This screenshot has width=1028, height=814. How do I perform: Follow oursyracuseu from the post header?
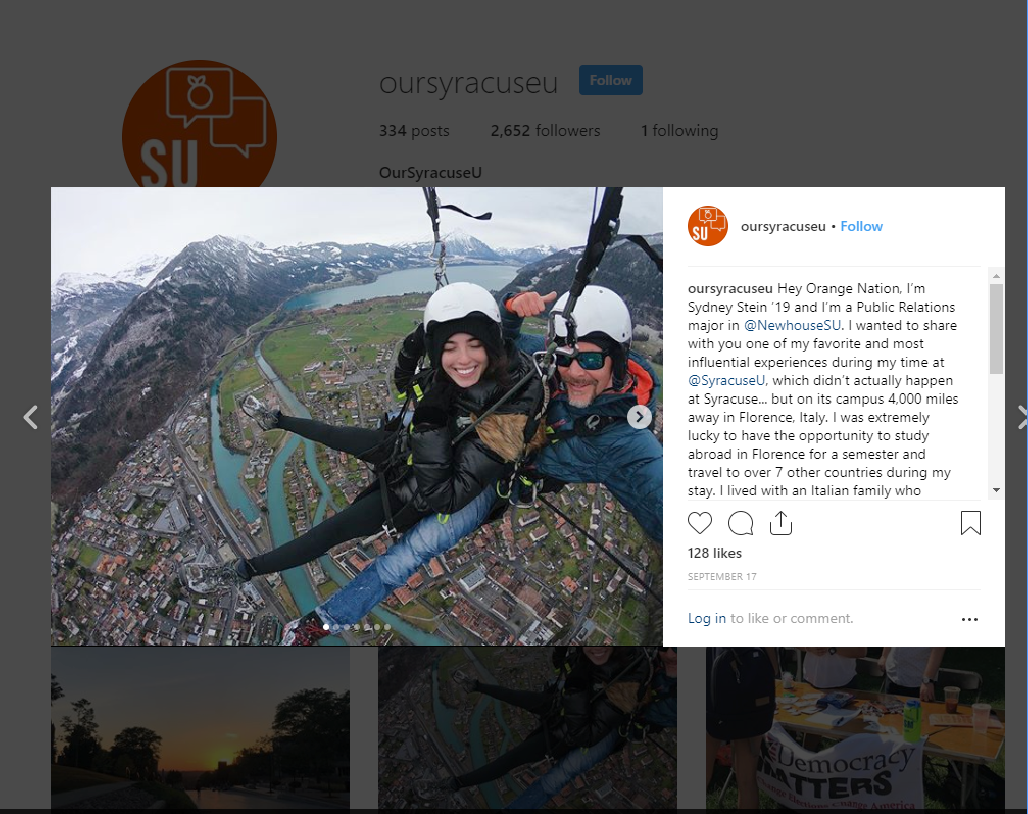point(861,226)
